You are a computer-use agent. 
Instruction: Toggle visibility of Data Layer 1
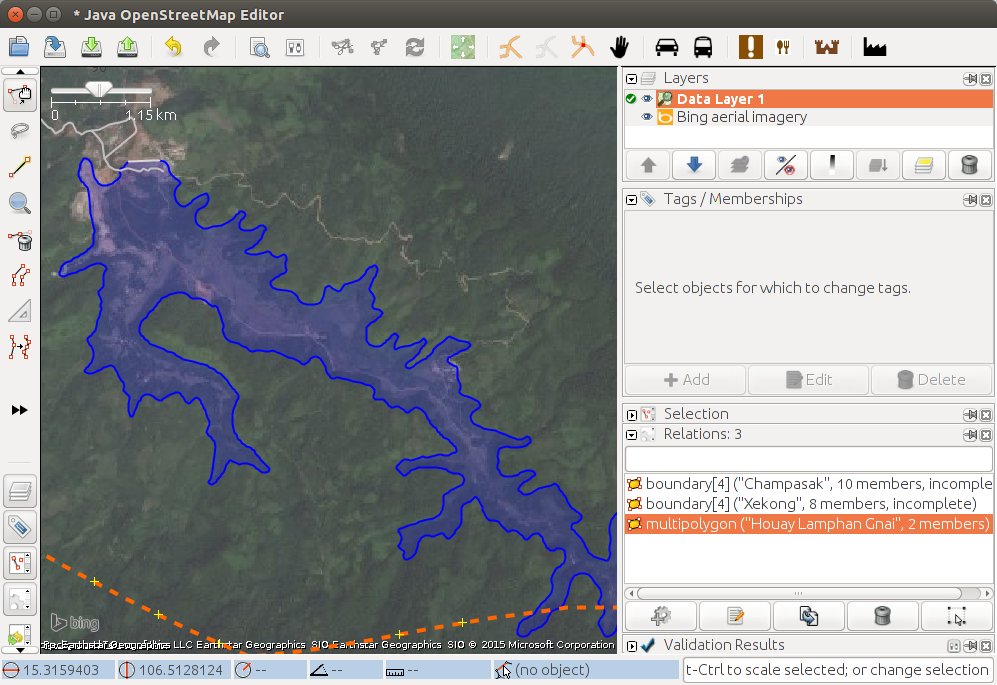[648, 98]
